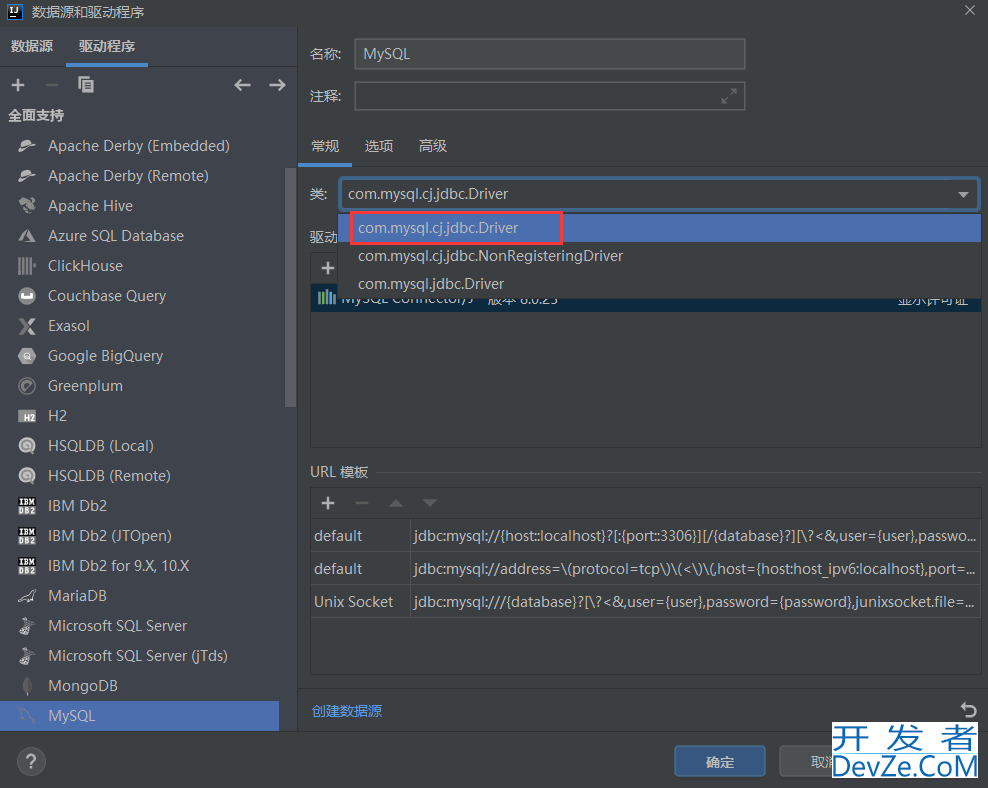Image resolution: width=988 pixels, height=788 pixels.
Task: Select the first default jdbc:mysql://{host URL row
Action: tap(645, 536)
